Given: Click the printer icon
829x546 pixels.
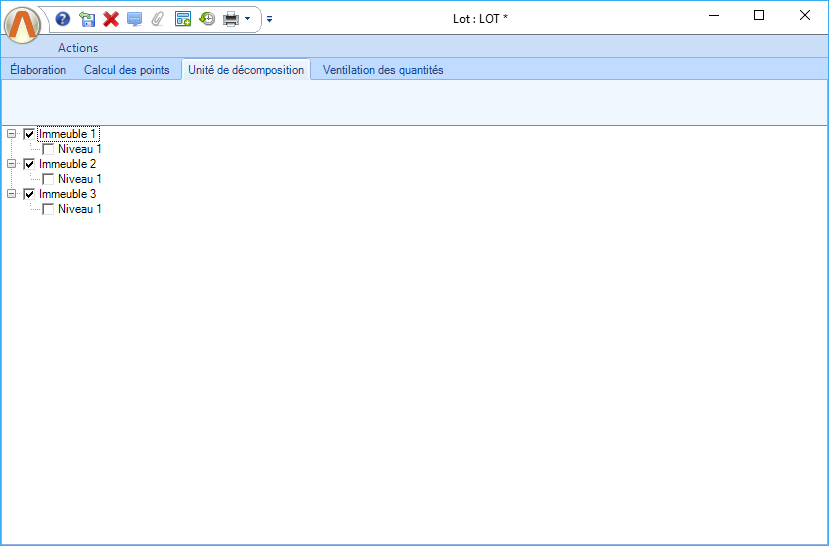Looking at the screenshot, I should pos(230,18).
